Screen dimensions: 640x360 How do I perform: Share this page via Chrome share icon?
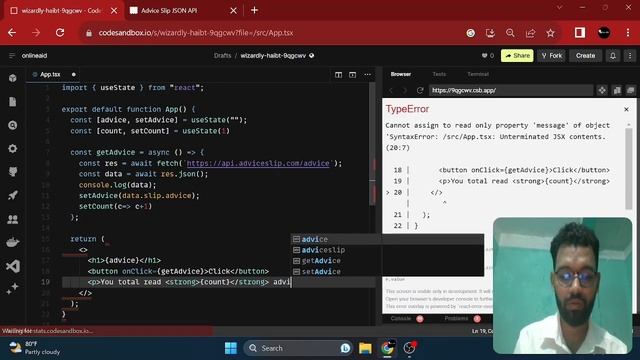click(530, 33)
